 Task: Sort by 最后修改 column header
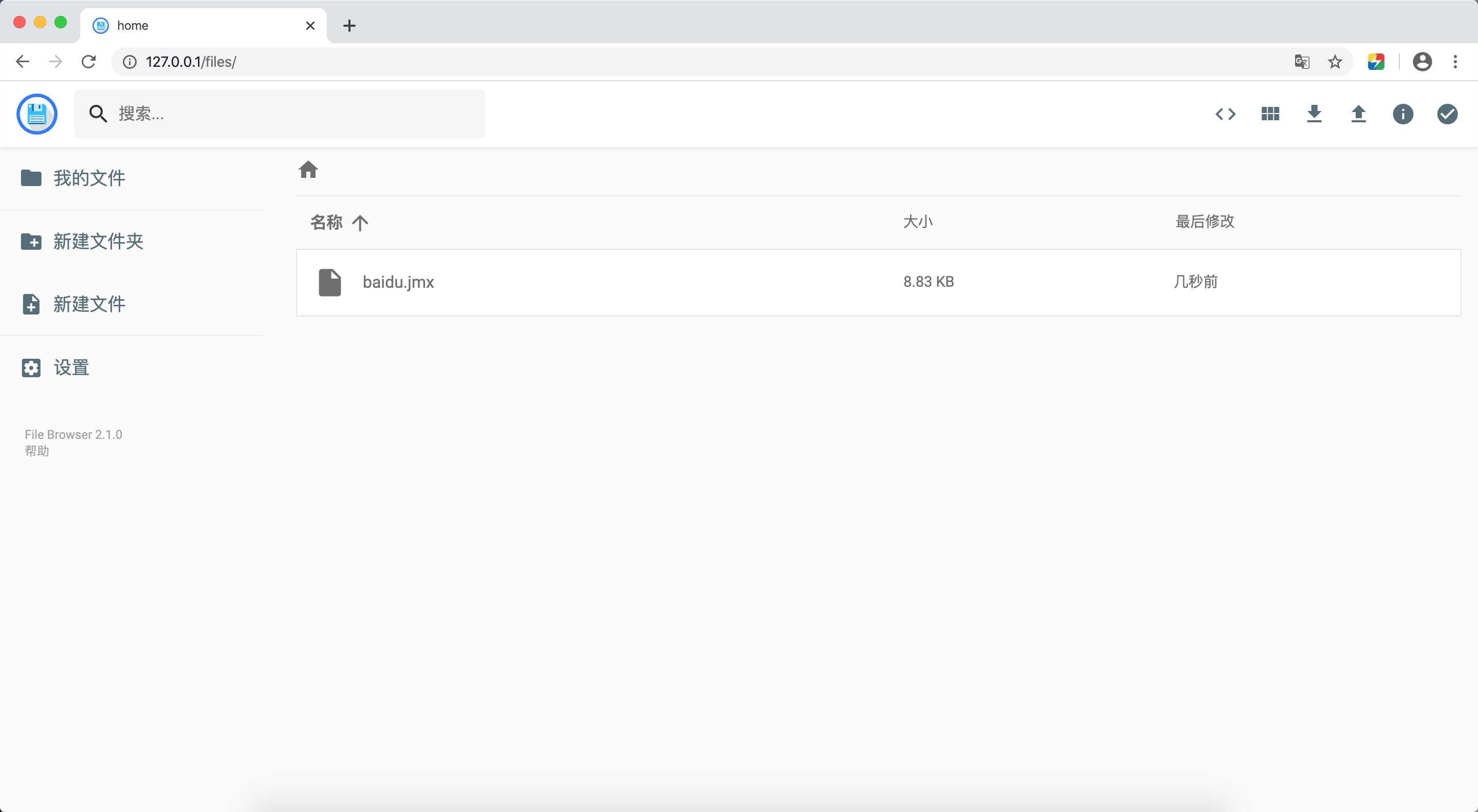point(1205,222)
